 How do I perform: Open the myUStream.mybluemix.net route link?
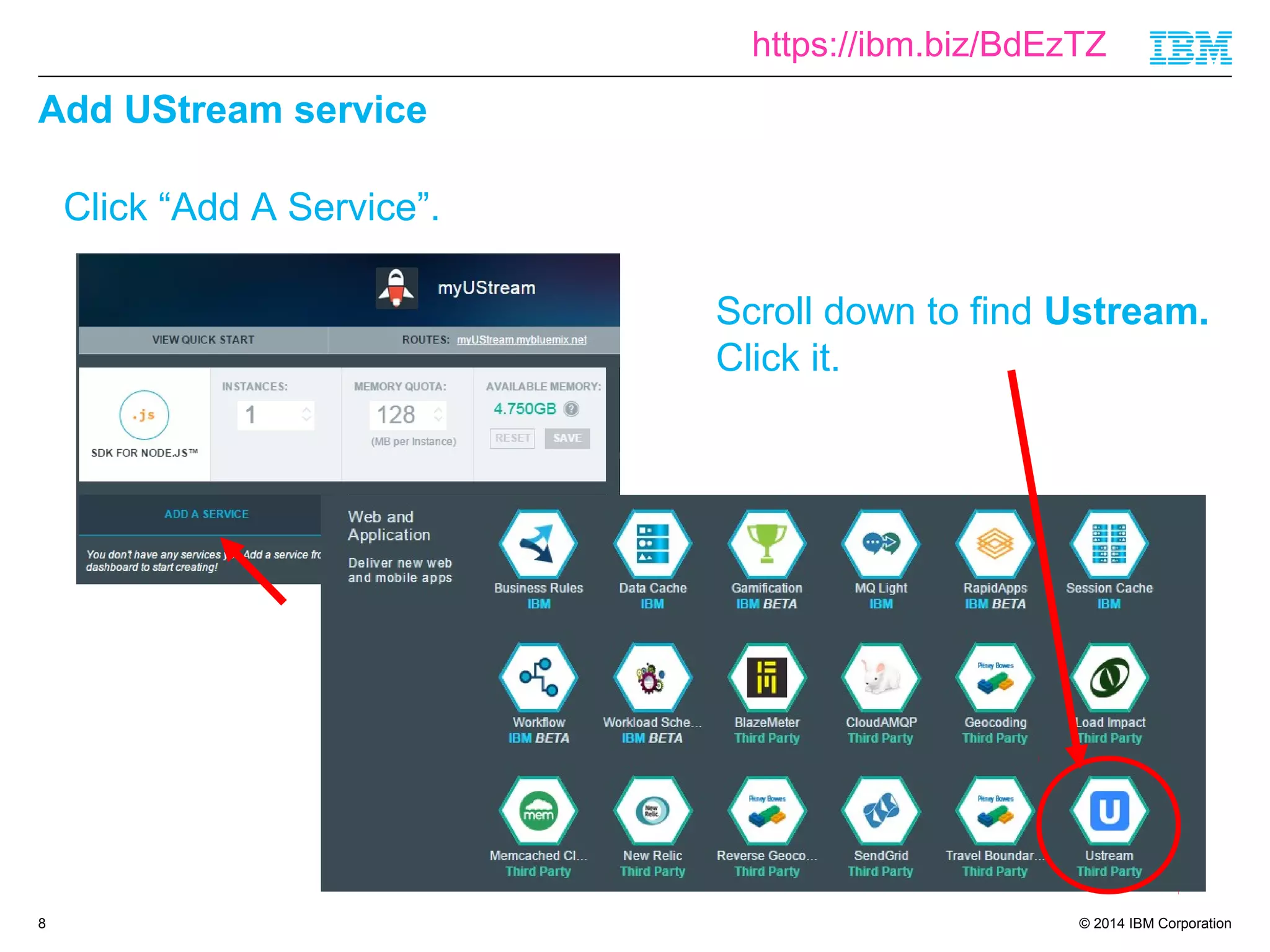click(522, 340)
